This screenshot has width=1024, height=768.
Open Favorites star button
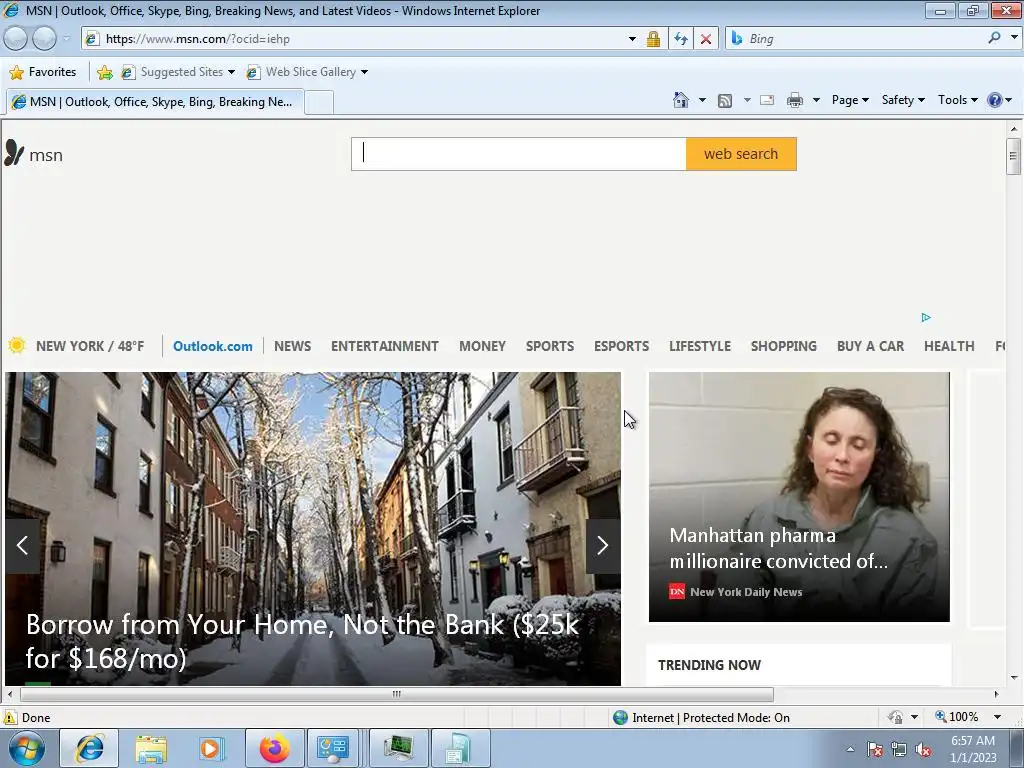[x=43, y=72]
